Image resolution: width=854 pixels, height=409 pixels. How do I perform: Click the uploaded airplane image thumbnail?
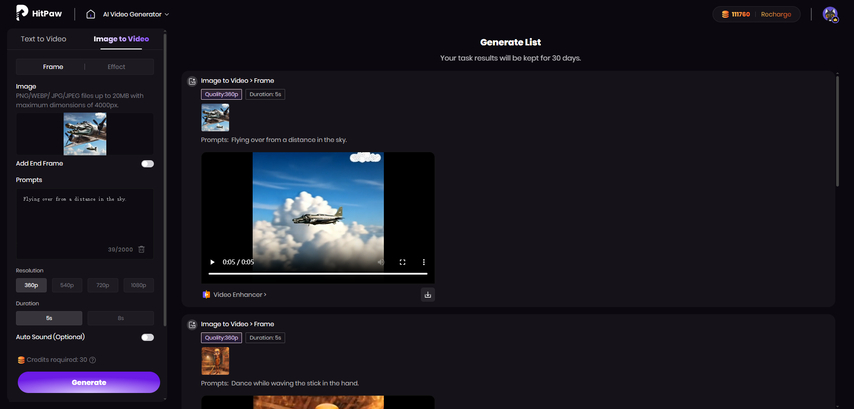pyautogui.click(x=85, y=134)
